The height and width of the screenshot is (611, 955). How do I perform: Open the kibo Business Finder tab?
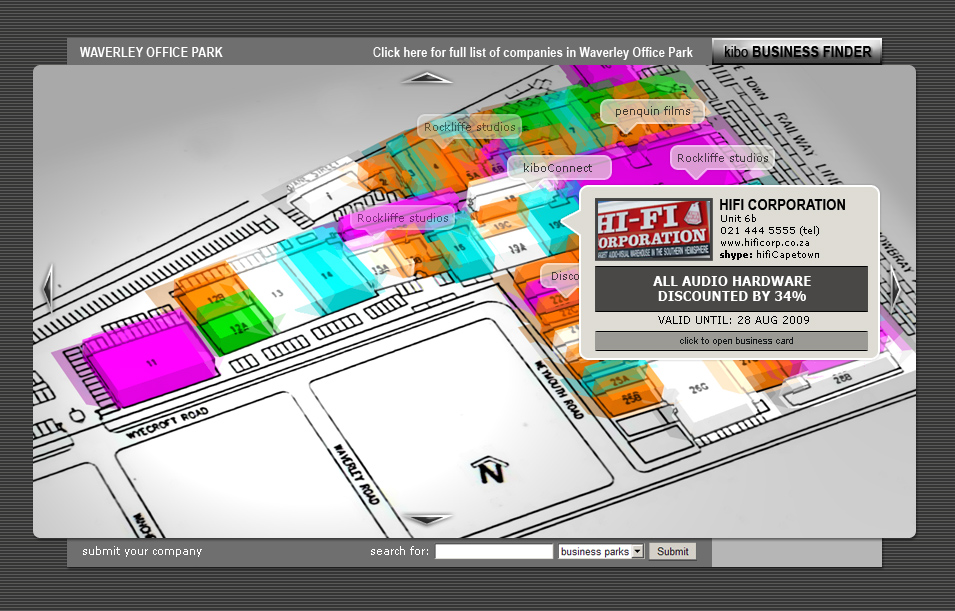coord(797,52)
